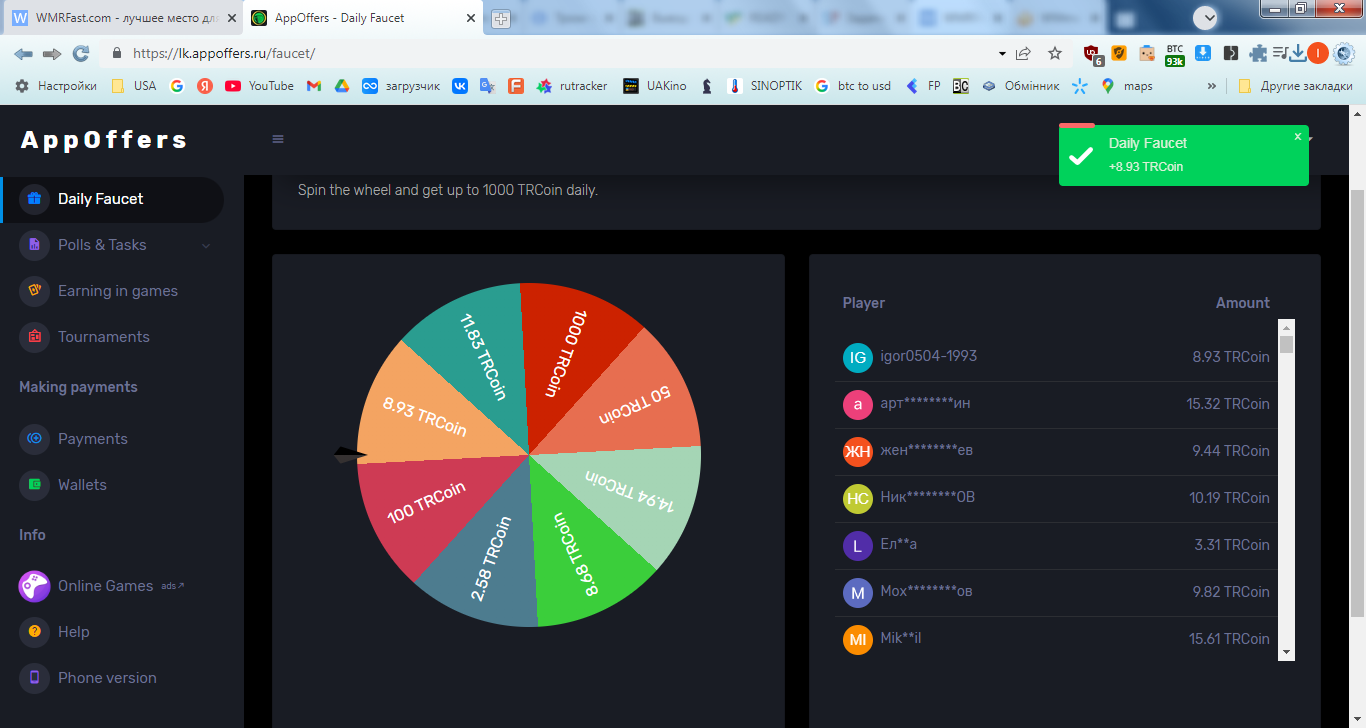Open the browser extensions puzzle icon
1366x728 pixels.
(1258, 53)
